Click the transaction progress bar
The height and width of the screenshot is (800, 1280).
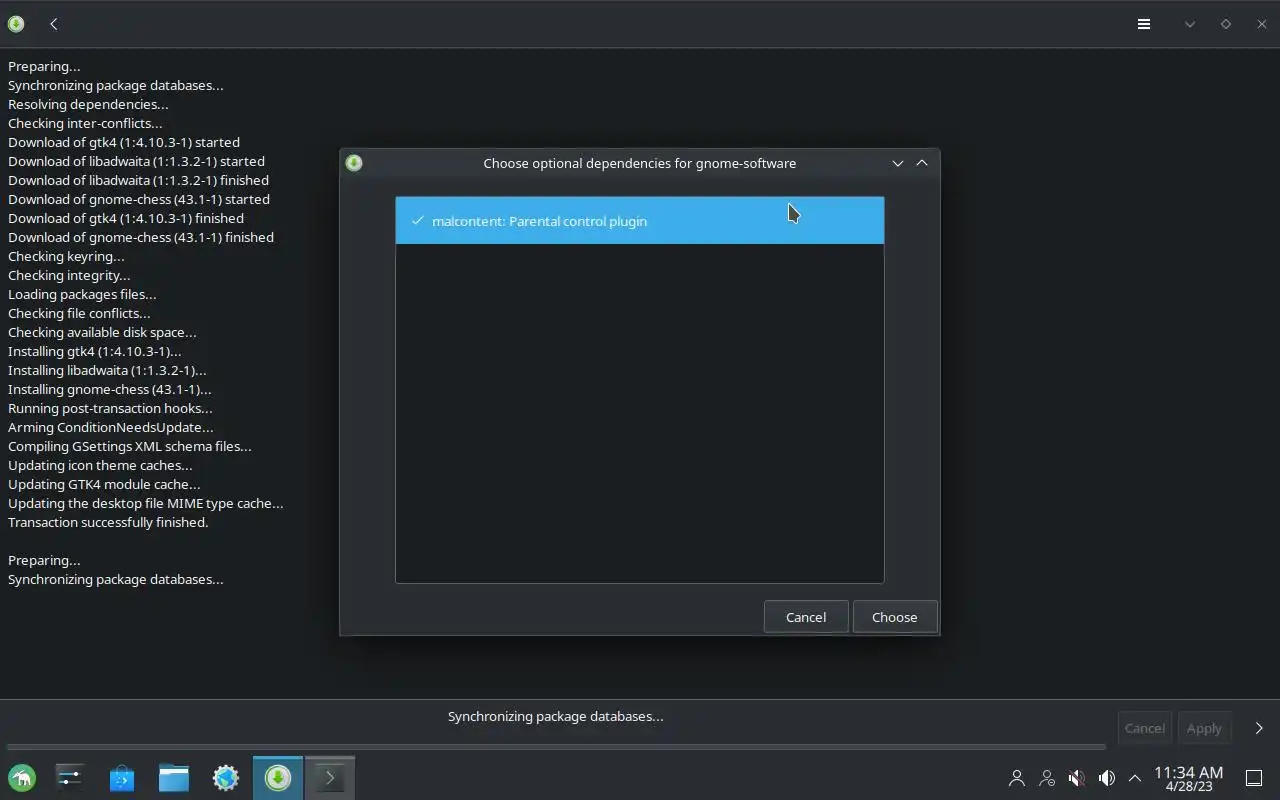(556, 747)
